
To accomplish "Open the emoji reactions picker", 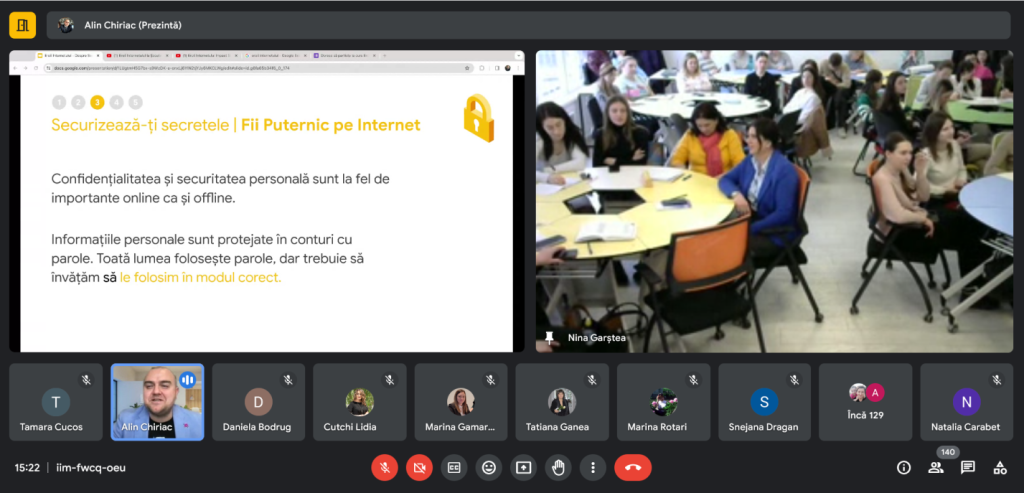I will [x=489, y=467].
